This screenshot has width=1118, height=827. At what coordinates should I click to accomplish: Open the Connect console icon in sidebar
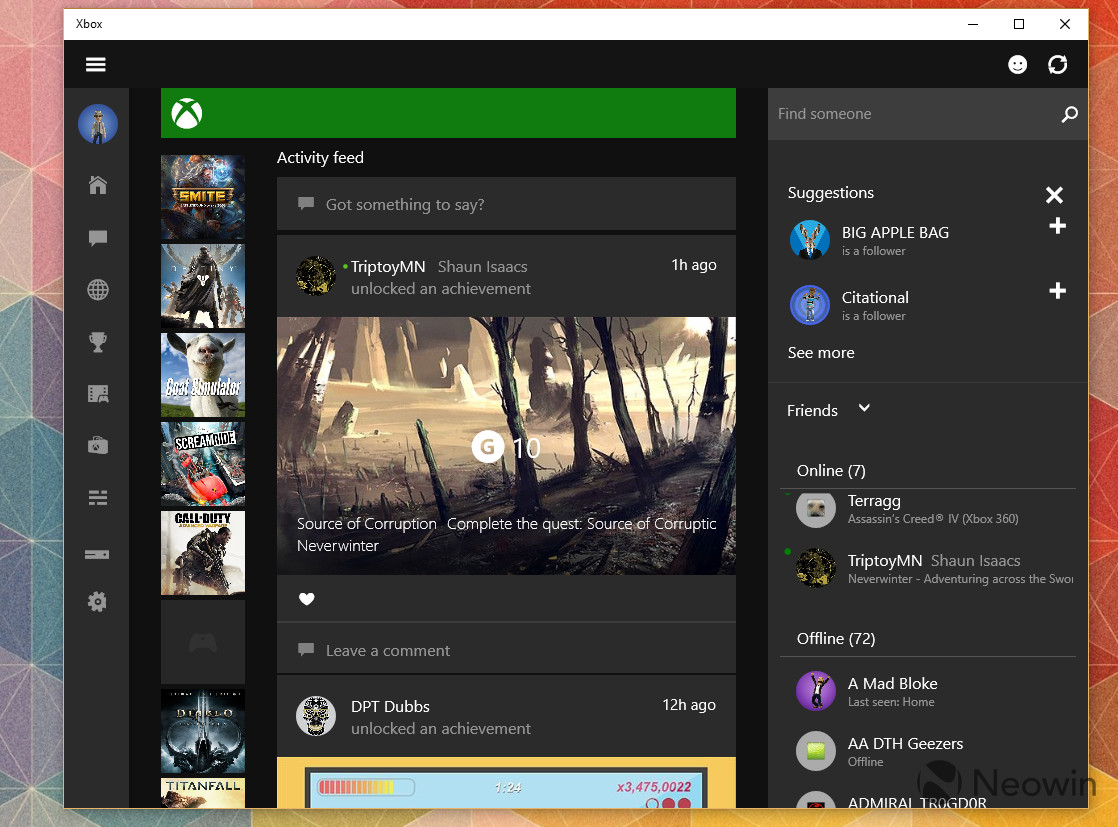pyautogui.click(x=97, y=554)
